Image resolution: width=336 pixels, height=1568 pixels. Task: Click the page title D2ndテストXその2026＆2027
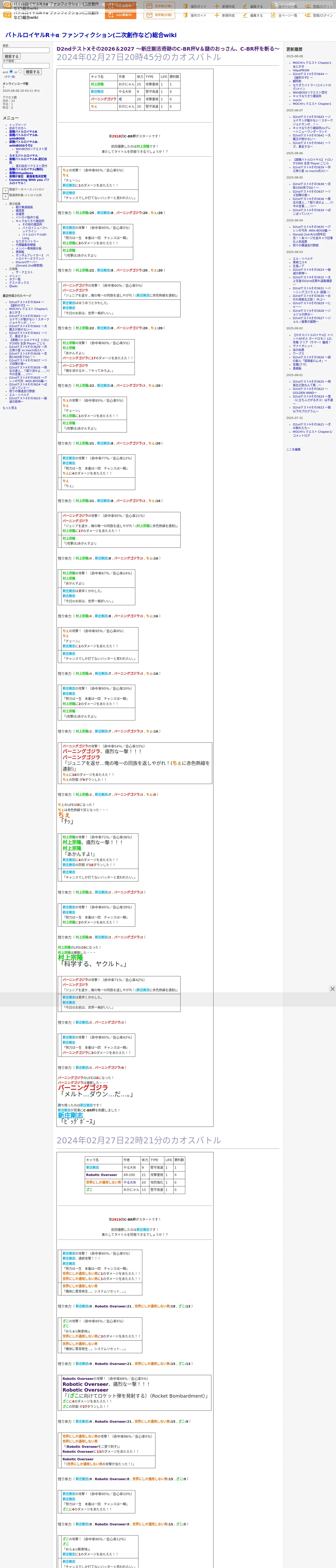pos(168,49)
